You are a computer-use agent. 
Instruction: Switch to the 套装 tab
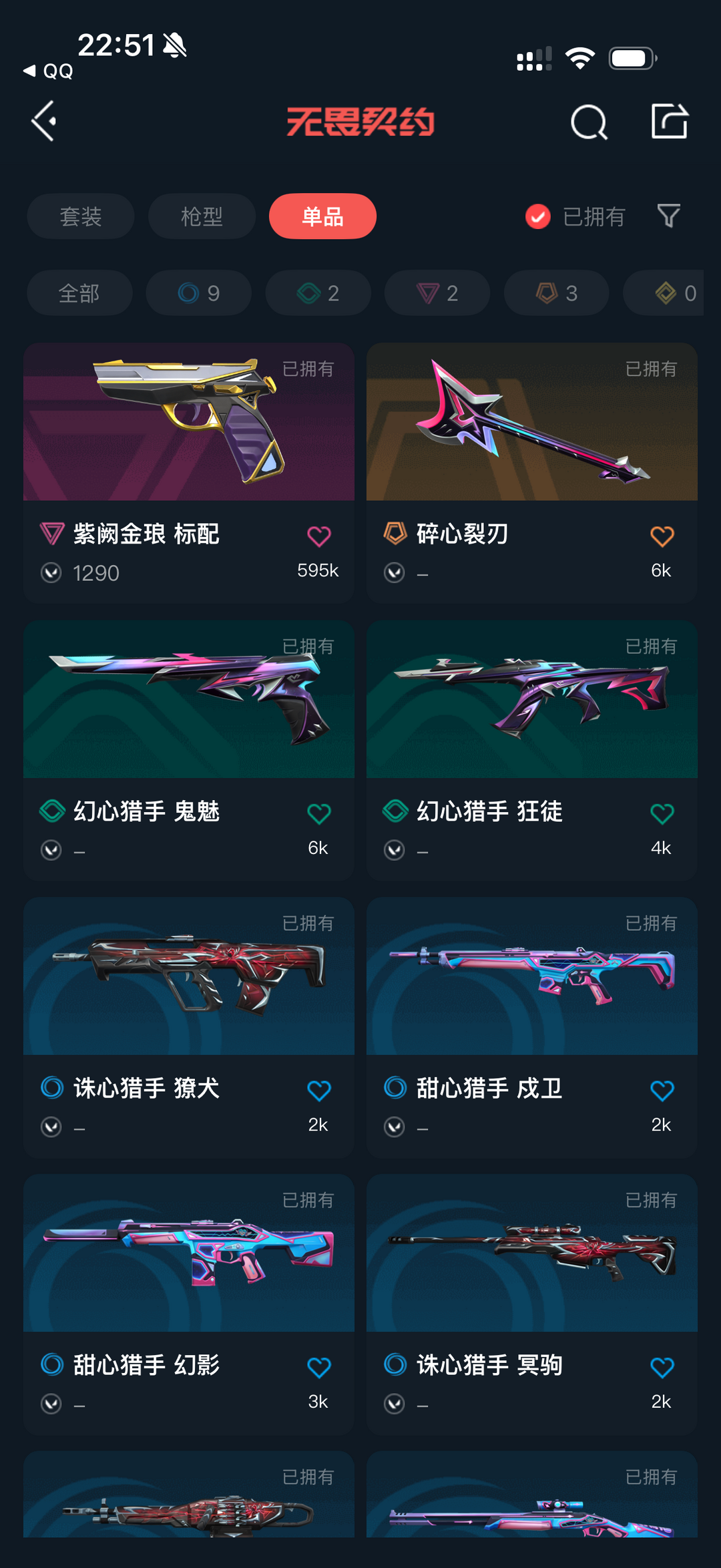click(81, 216)
